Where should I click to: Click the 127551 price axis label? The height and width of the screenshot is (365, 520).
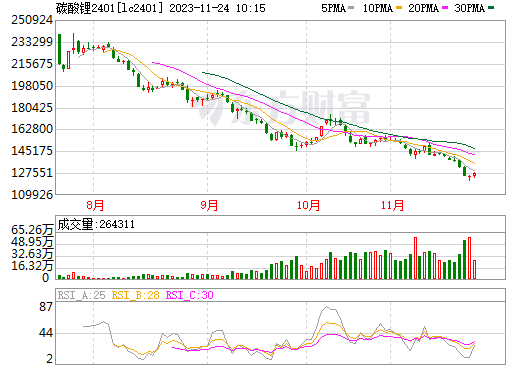pyautogui.click(x=32, y=173)
